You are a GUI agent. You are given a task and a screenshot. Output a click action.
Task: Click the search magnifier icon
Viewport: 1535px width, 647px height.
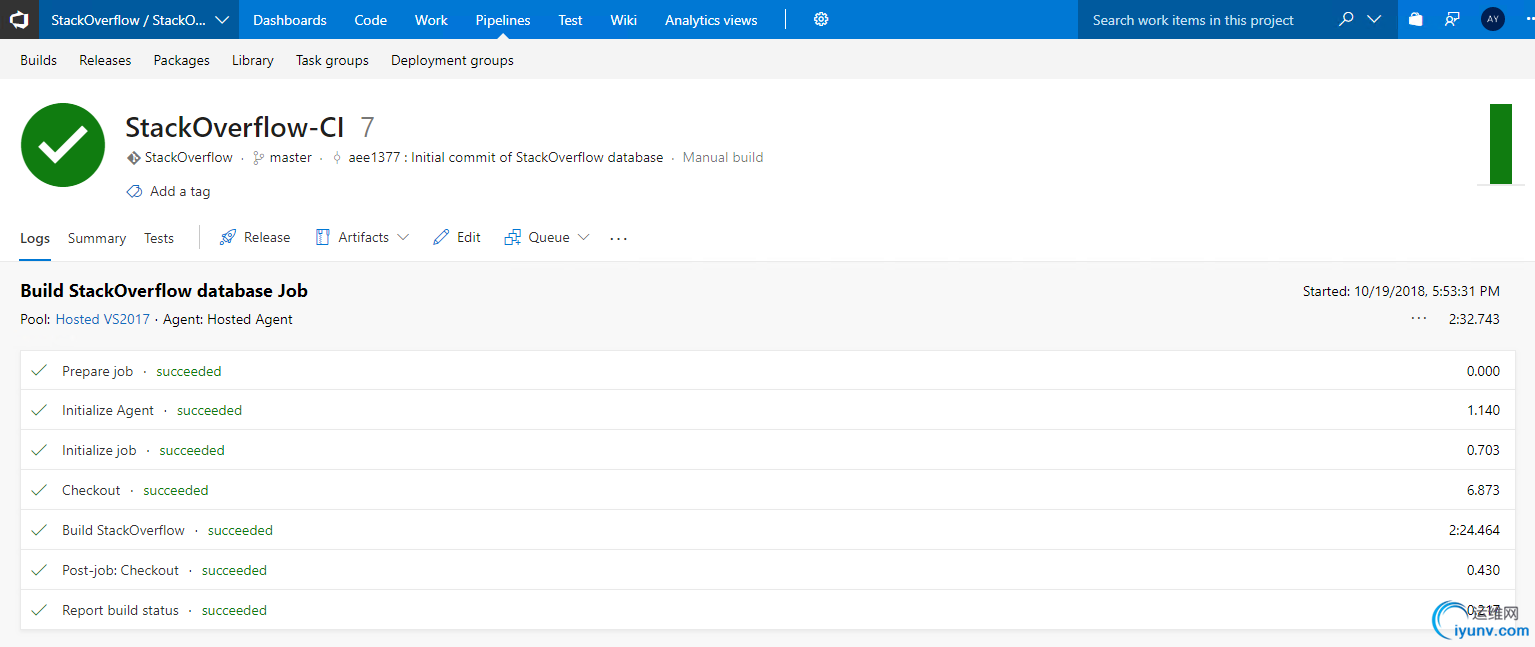click(1346, 19)
